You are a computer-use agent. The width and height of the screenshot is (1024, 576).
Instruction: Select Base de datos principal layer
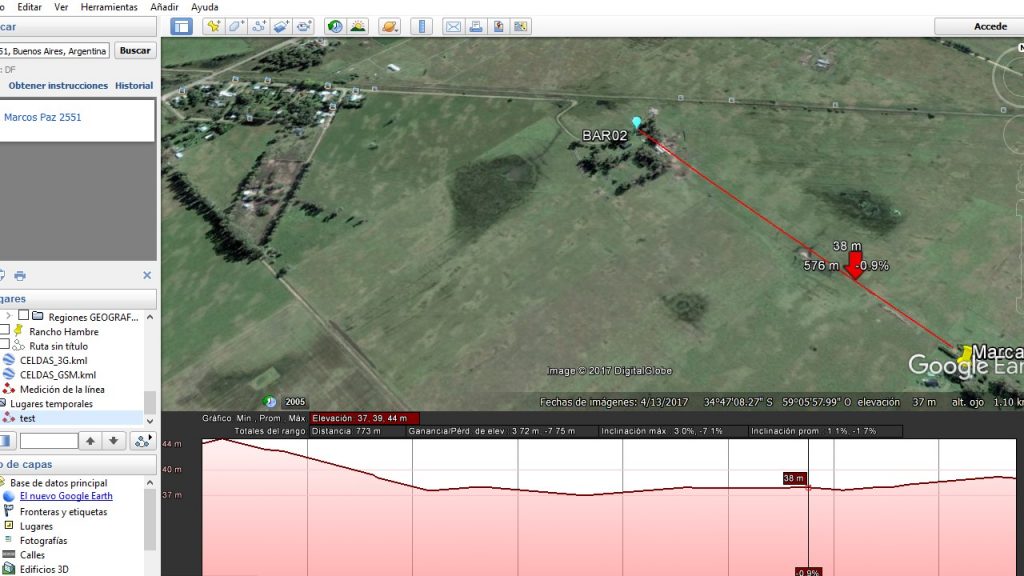click(x=58, y=483)
